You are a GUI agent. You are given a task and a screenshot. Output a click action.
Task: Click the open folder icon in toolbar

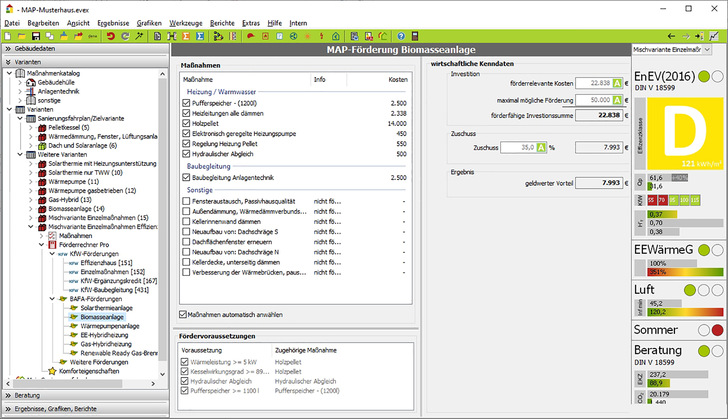point(24,36)
